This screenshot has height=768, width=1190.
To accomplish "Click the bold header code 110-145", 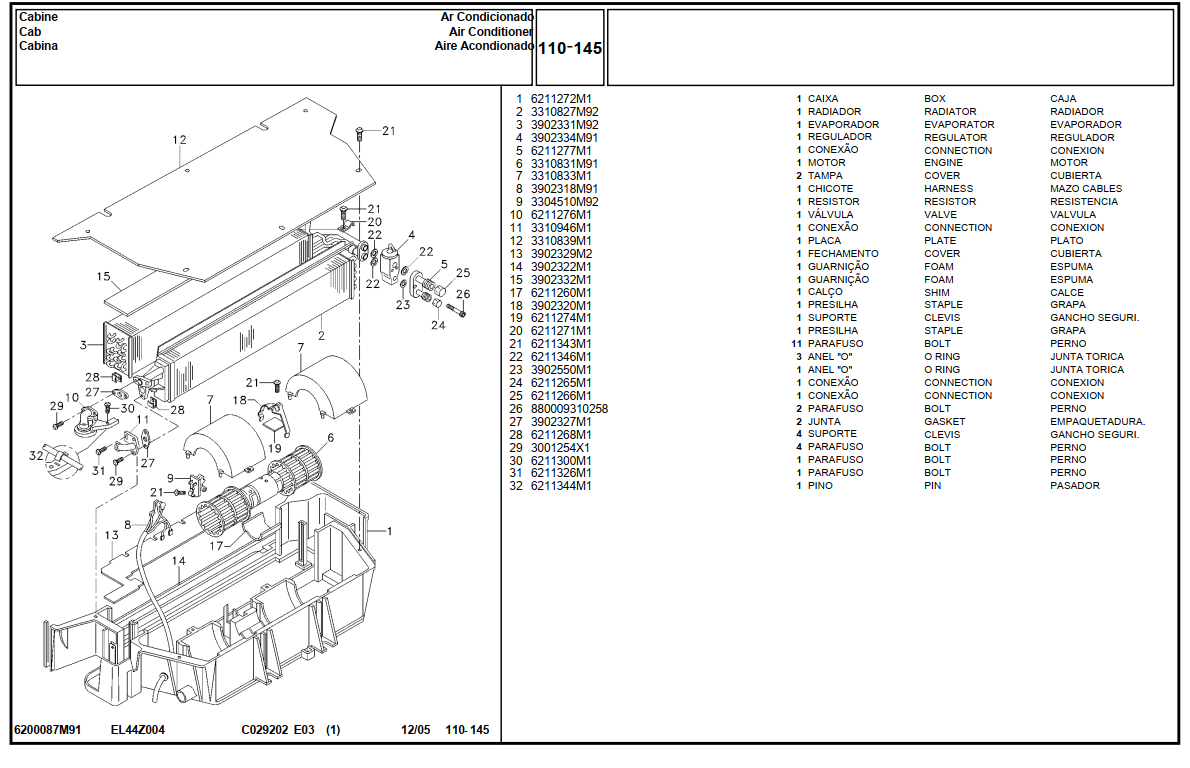I will tap(570, 49).
